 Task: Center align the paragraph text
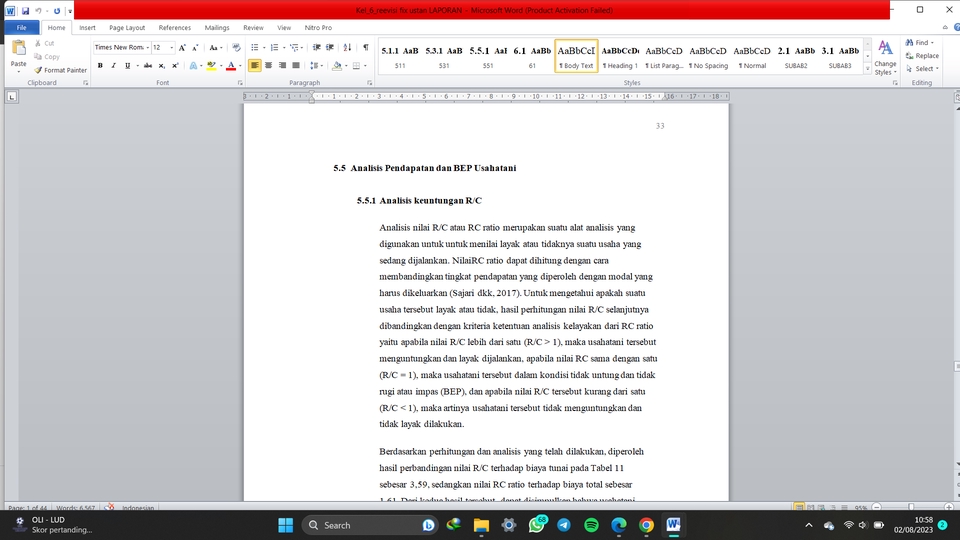pos(268,66)
